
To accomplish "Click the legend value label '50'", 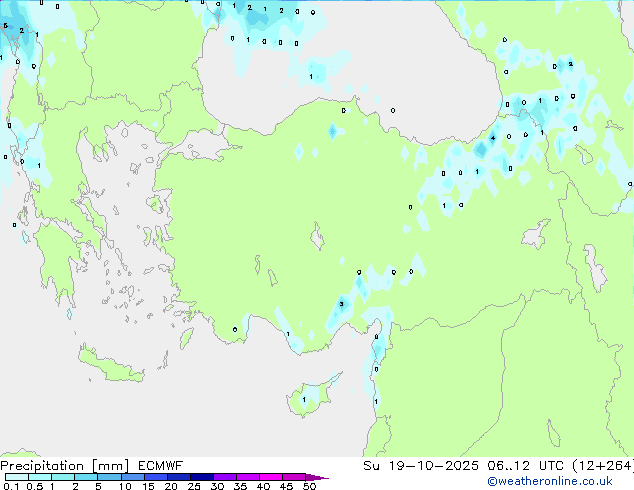I will point(309,486).
